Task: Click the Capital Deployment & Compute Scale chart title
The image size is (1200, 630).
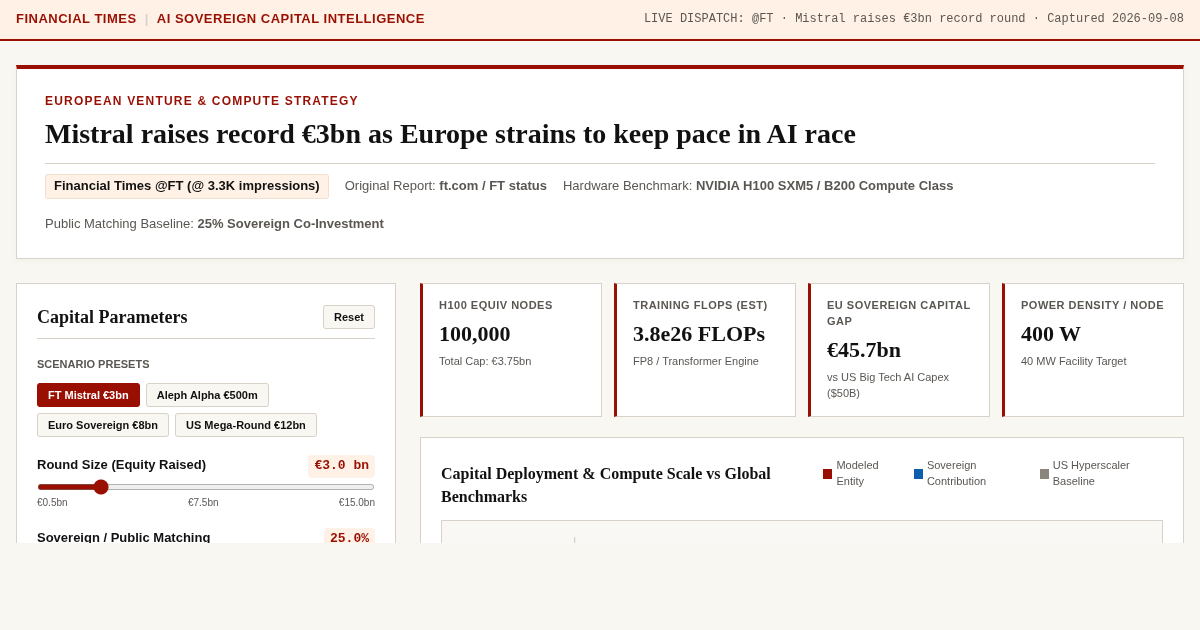Action: [x=606, y=485]
